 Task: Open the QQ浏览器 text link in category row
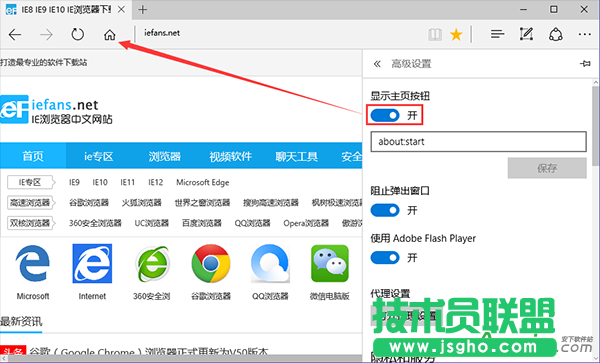pos(252,223)
